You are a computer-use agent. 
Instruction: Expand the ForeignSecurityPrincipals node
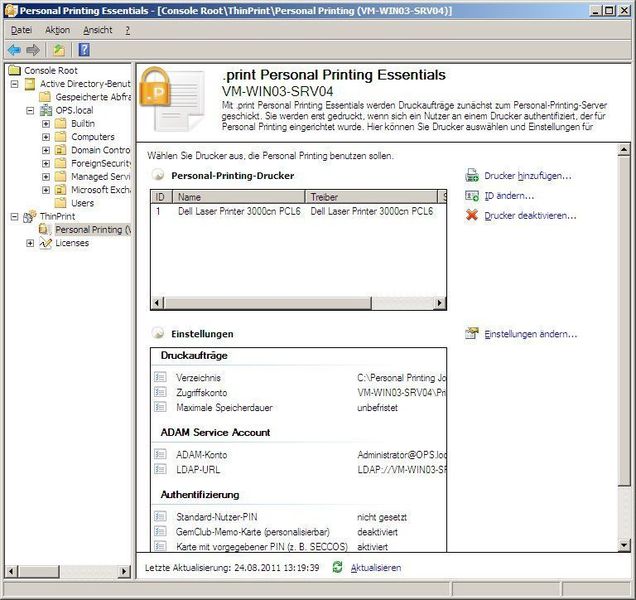(46, 163)
